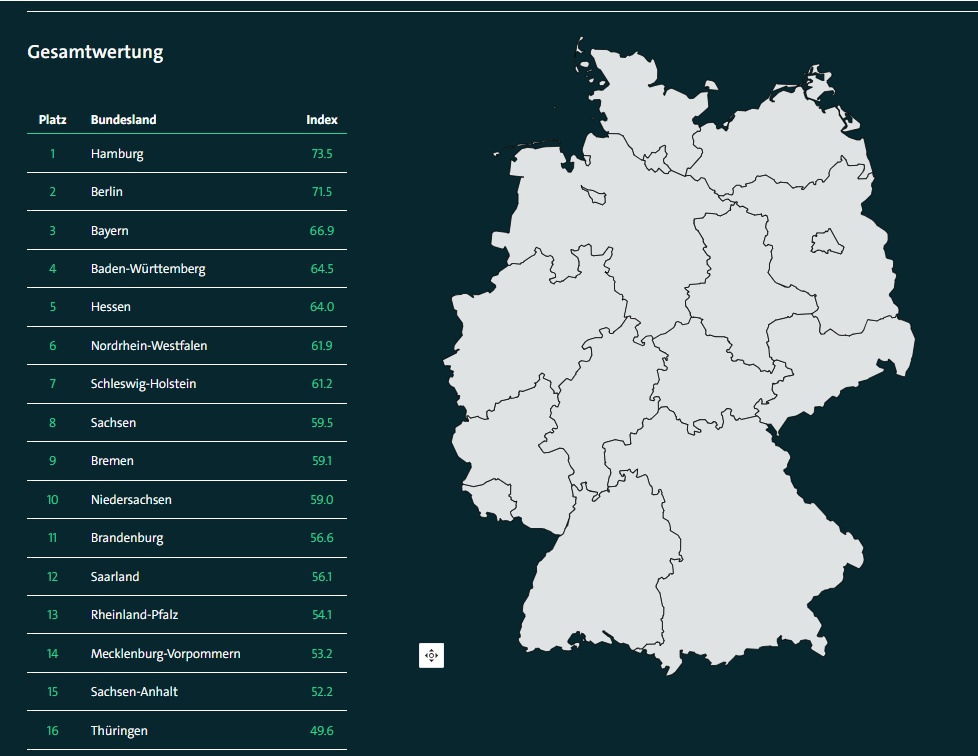Viewport: 978px width, 756px height.
Task: Click the Sachsen table row
Action: (x=187, y=422)
